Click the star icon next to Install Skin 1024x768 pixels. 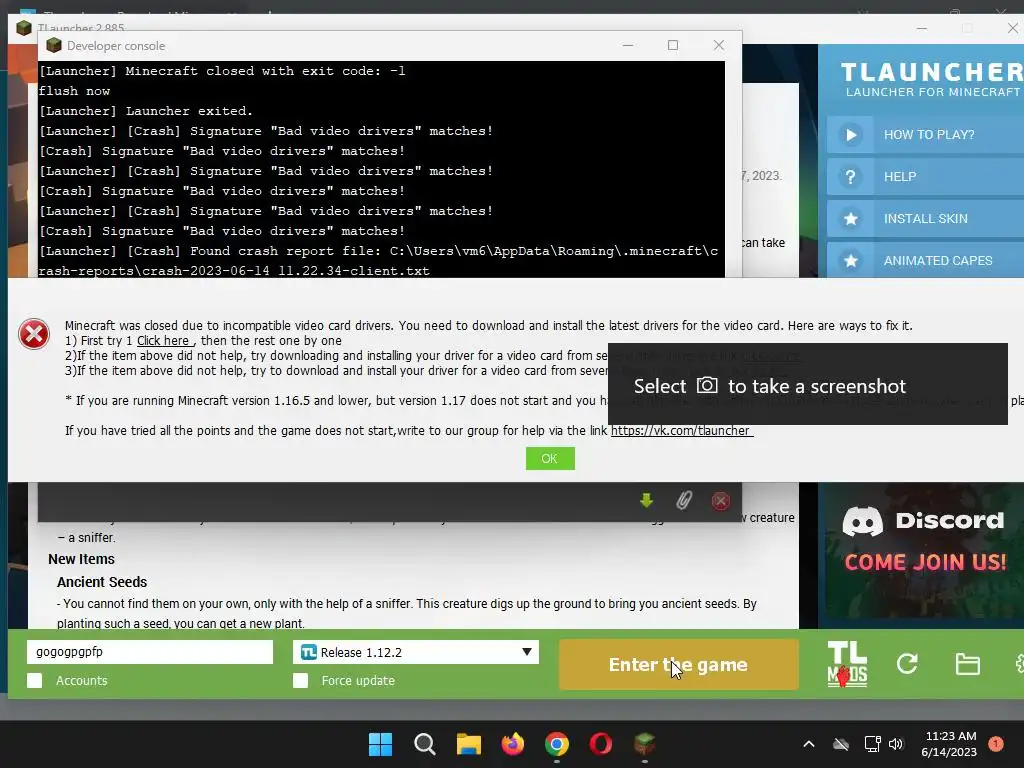pyautogui.click(x=850, y=218)
